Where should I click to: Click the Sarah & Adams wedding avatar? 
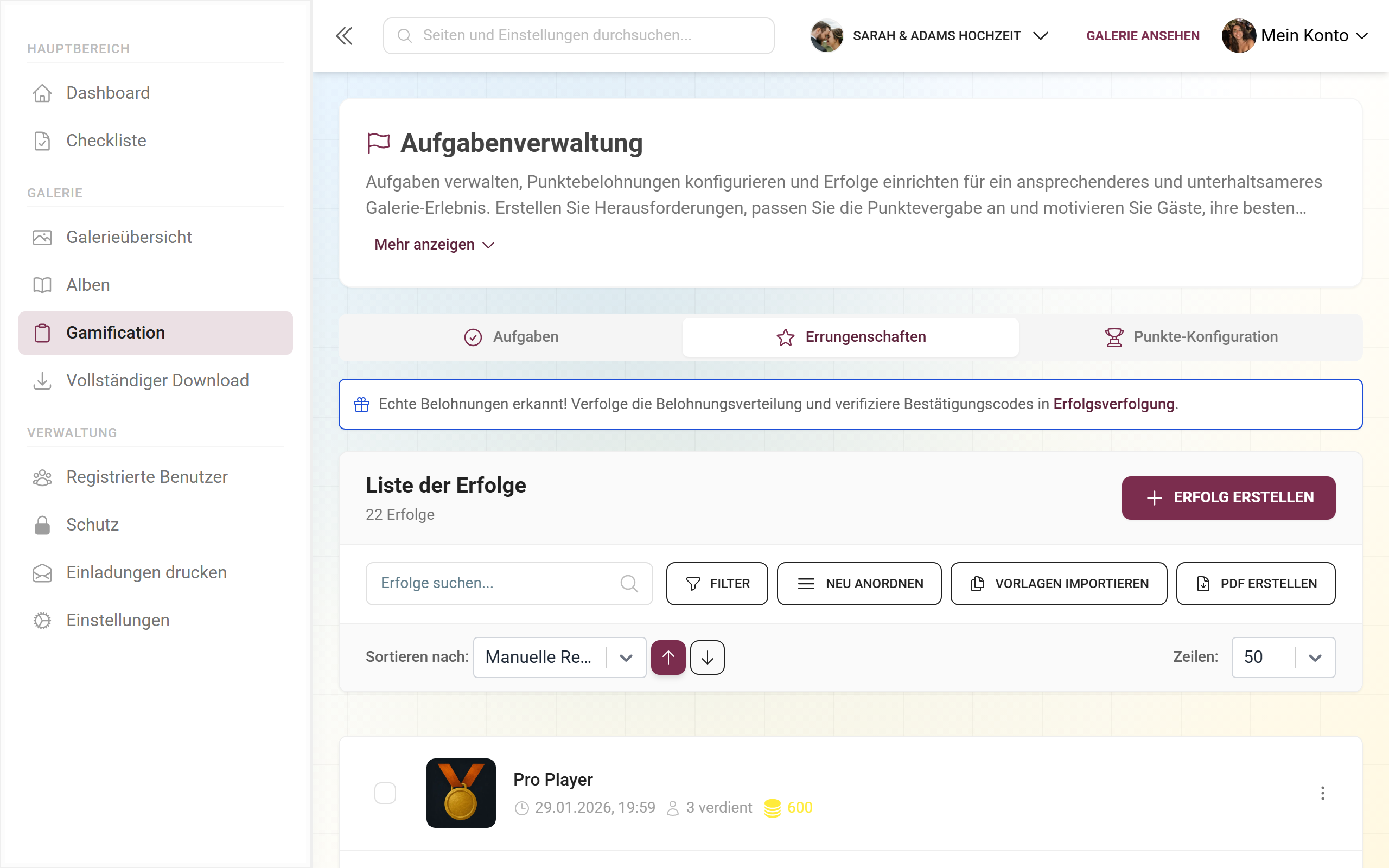826,36
